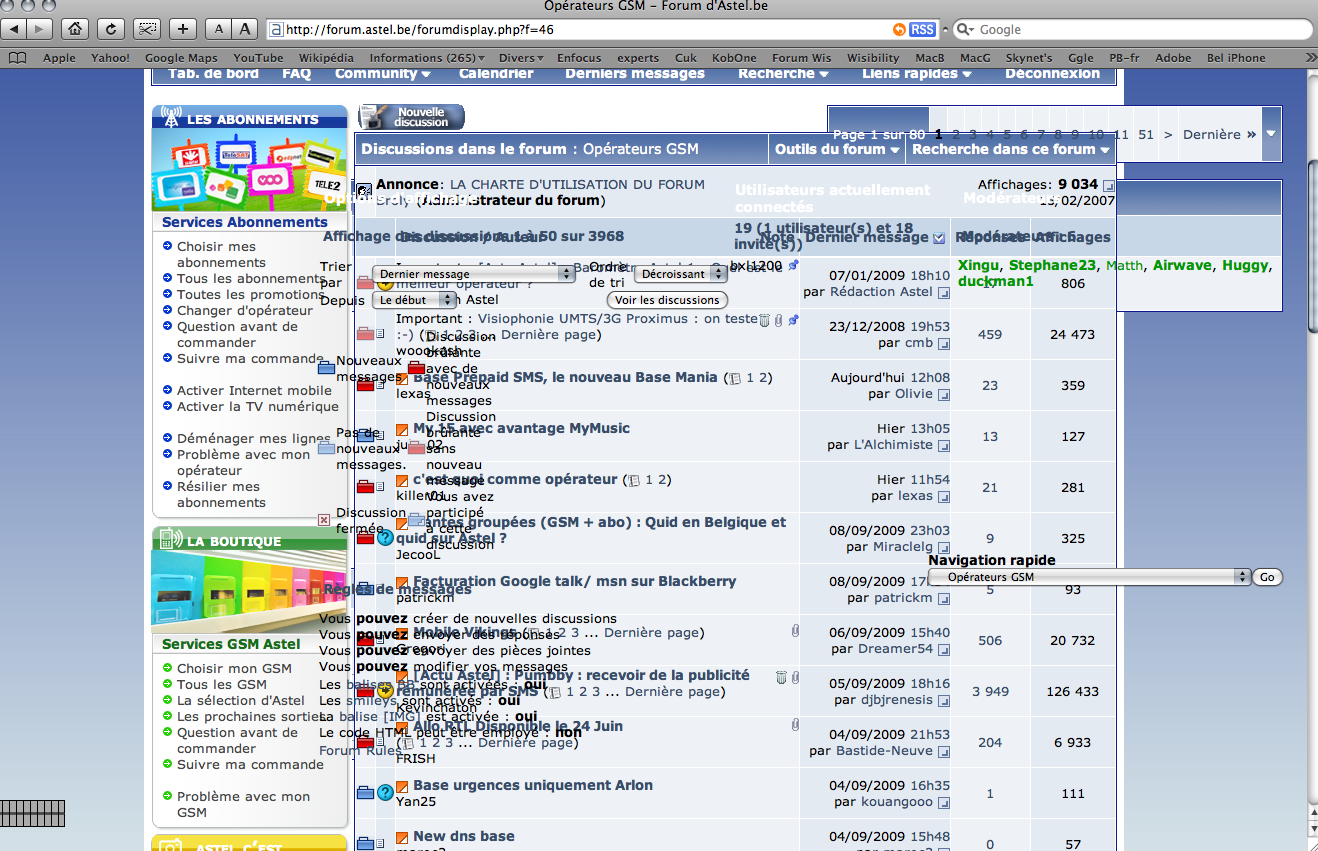Click the add bookmark plus button
The height and width of the screenshot is (851, 1318).
pos(183,29)
